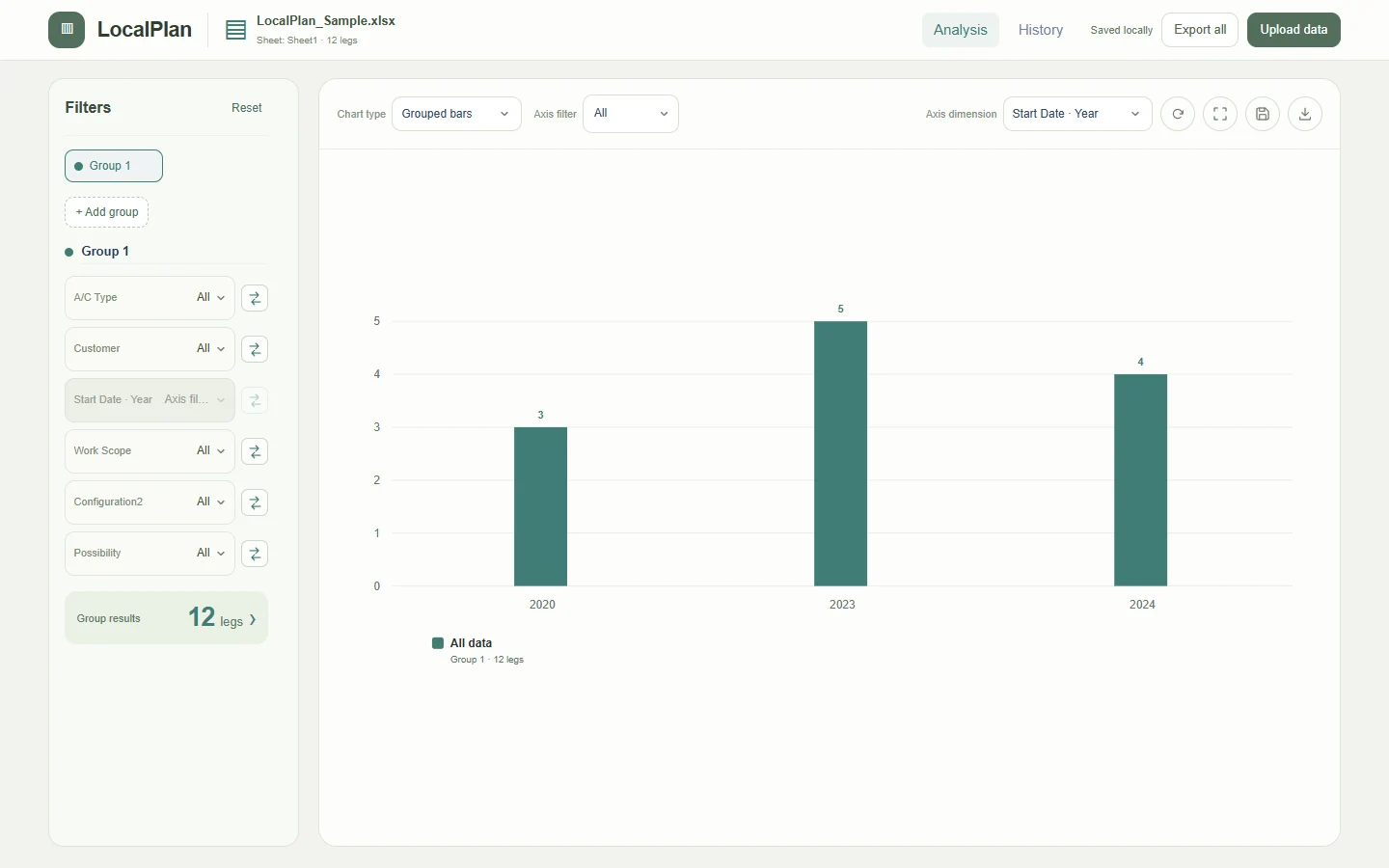Click the chevron arrow in Group results
Image resolution: width=1389 pixels, height=868 pixels.
click(253, 619)
